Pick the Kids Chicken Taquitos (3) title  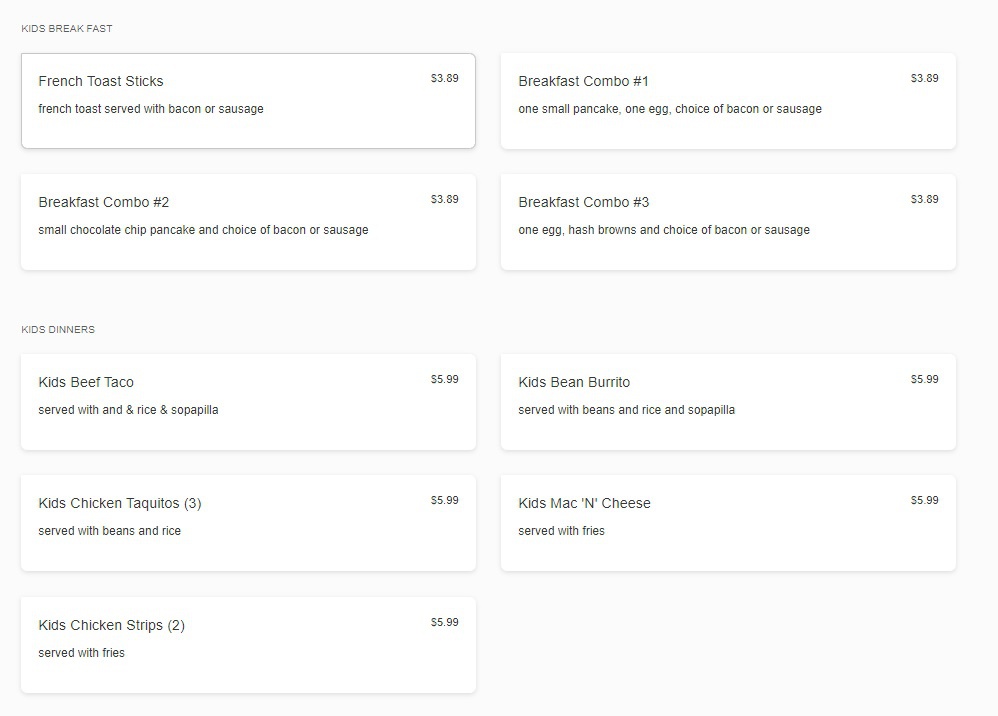pos(120,503)
